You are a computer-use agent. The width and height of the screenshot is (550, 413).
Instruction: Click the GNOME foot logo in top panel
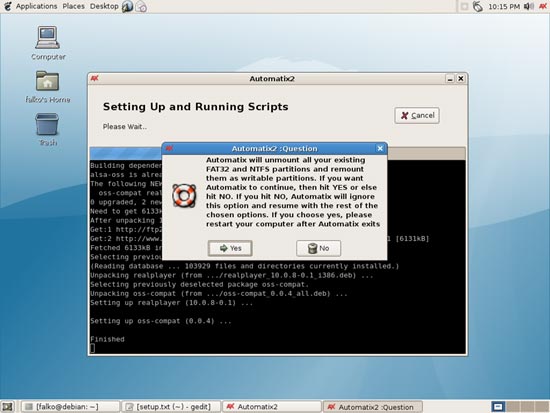7,6
